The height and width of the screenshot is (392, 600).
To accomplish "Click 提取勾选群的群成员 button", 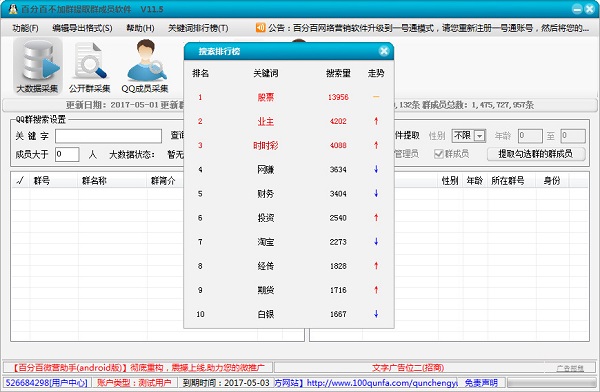I will (x=536, y=154).
